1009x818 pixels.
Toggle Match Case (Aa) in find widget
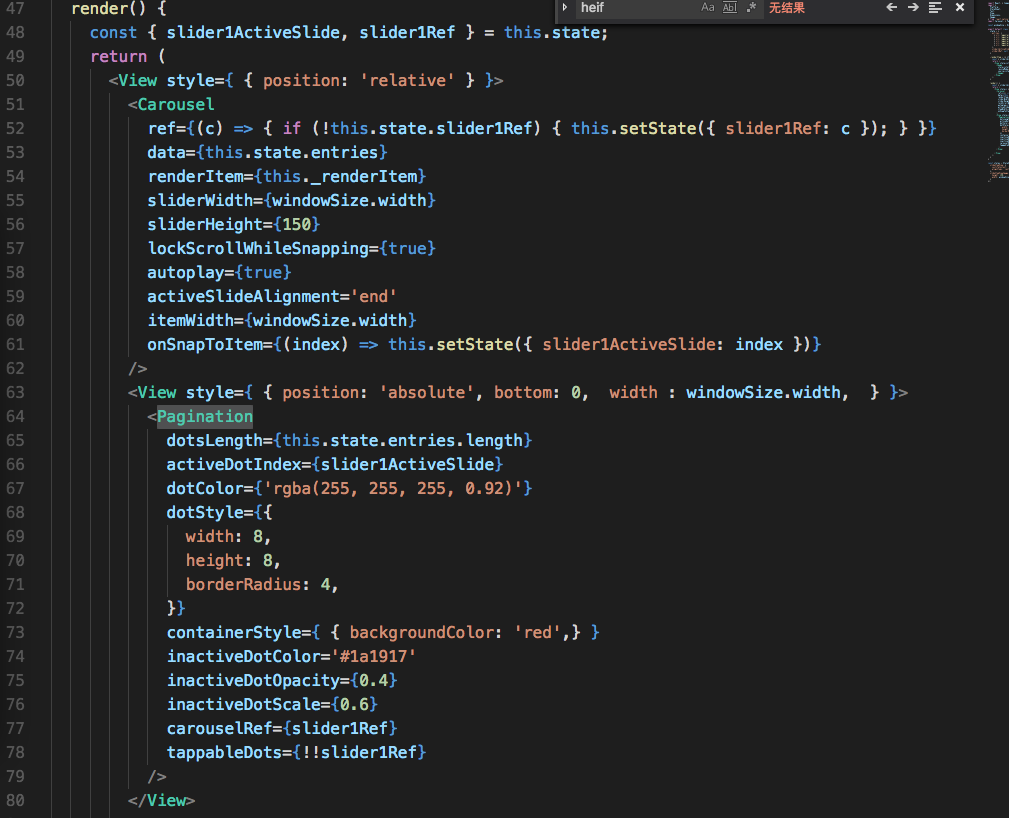tap(708, 8)
